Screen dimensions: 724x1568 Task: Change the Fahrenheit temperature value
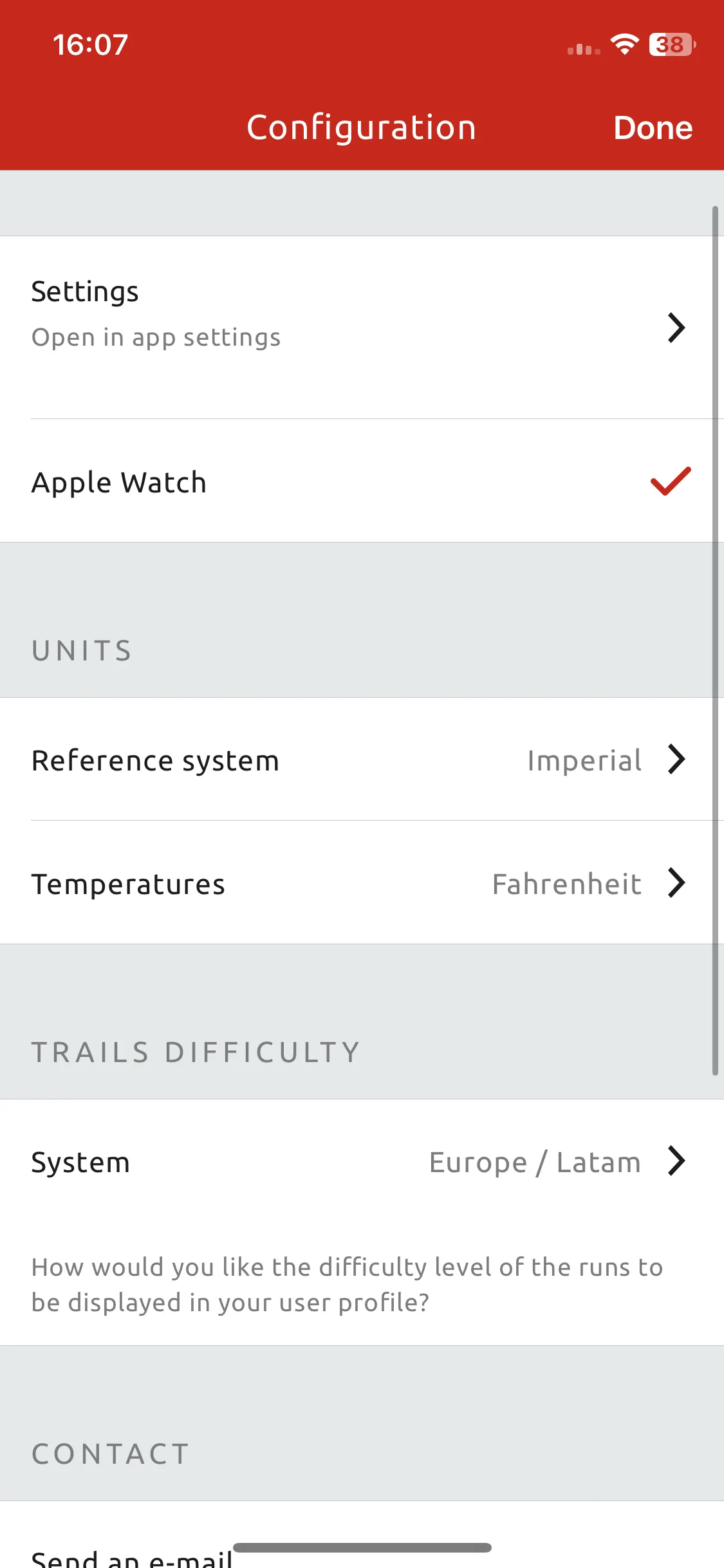click(x=566, y=884)
